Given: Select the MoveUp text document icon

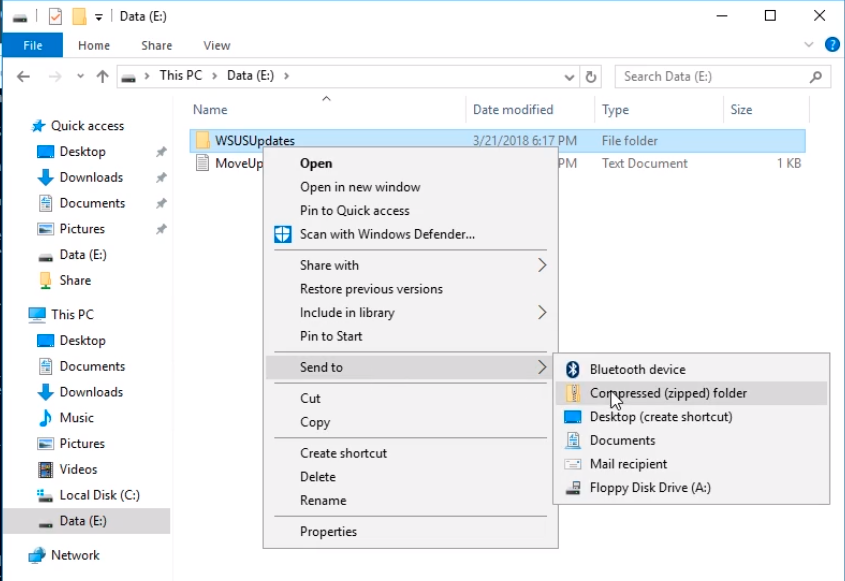Looking at the screenshot, I should click(x=203, y=163).
